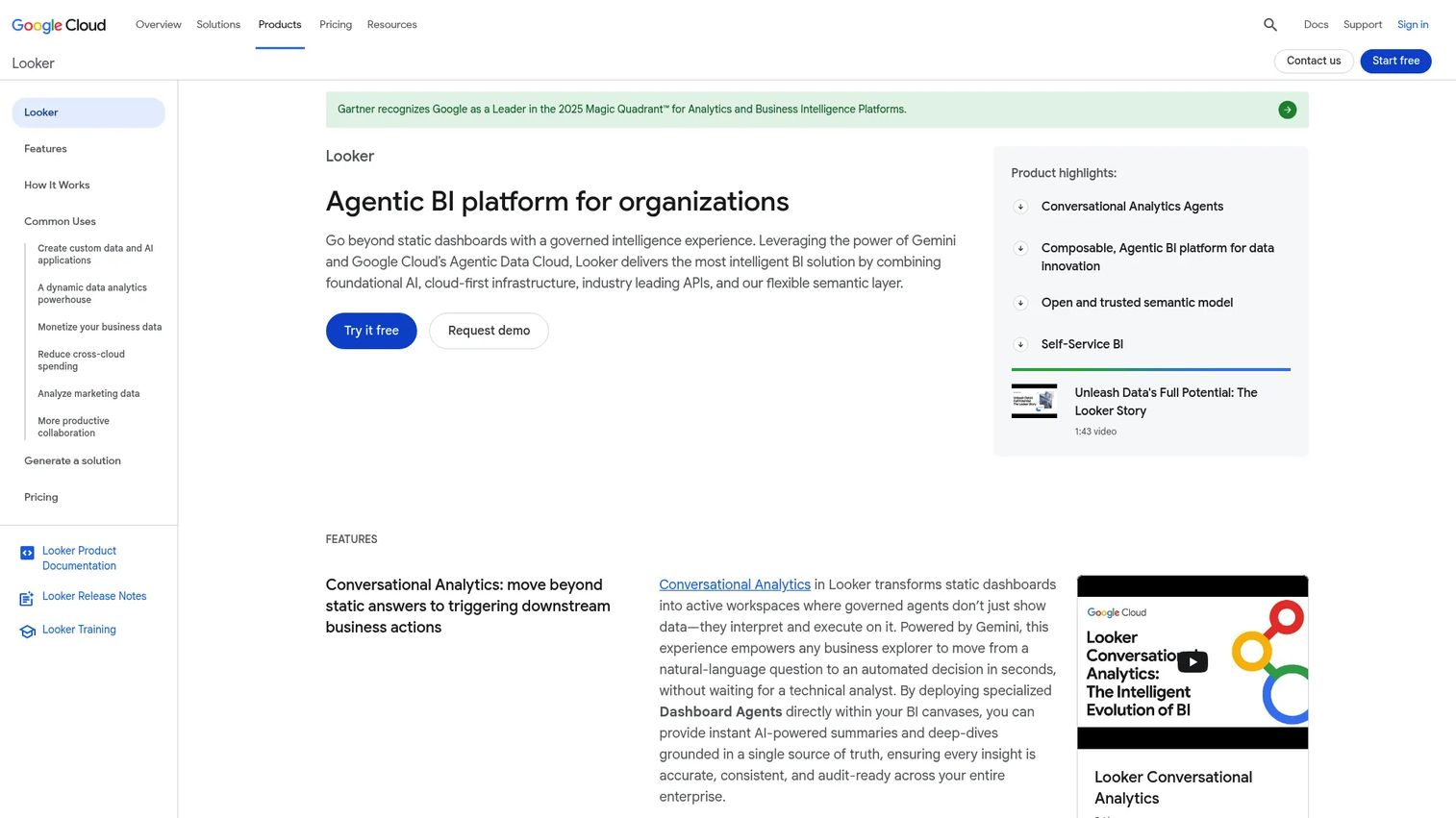Go to Features in the sidebar

point(45,149)
